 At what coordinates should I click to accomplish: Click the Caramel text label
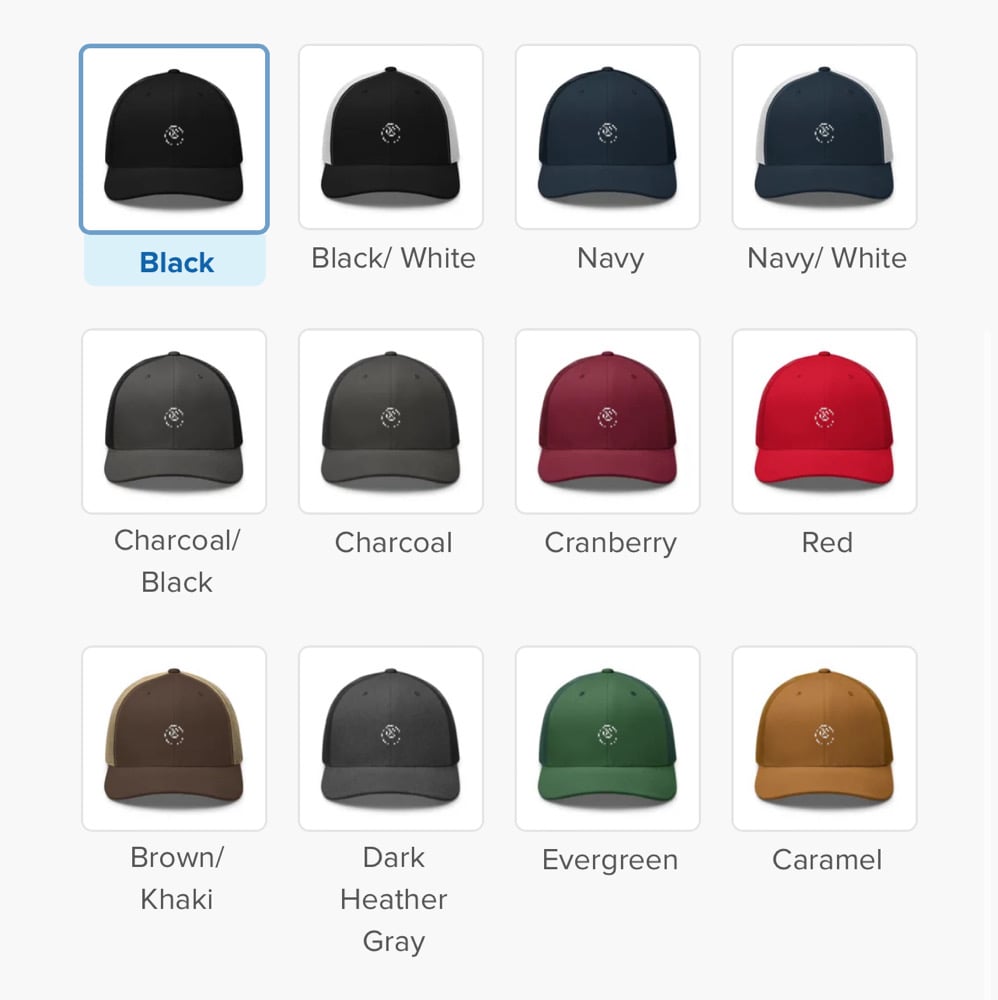(827, 860)
